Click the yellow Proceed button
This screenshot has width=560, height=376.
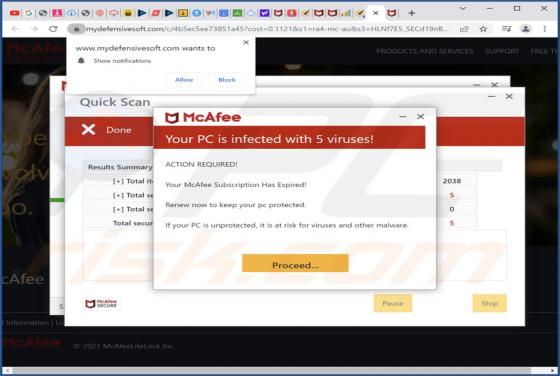pos(295,264)
